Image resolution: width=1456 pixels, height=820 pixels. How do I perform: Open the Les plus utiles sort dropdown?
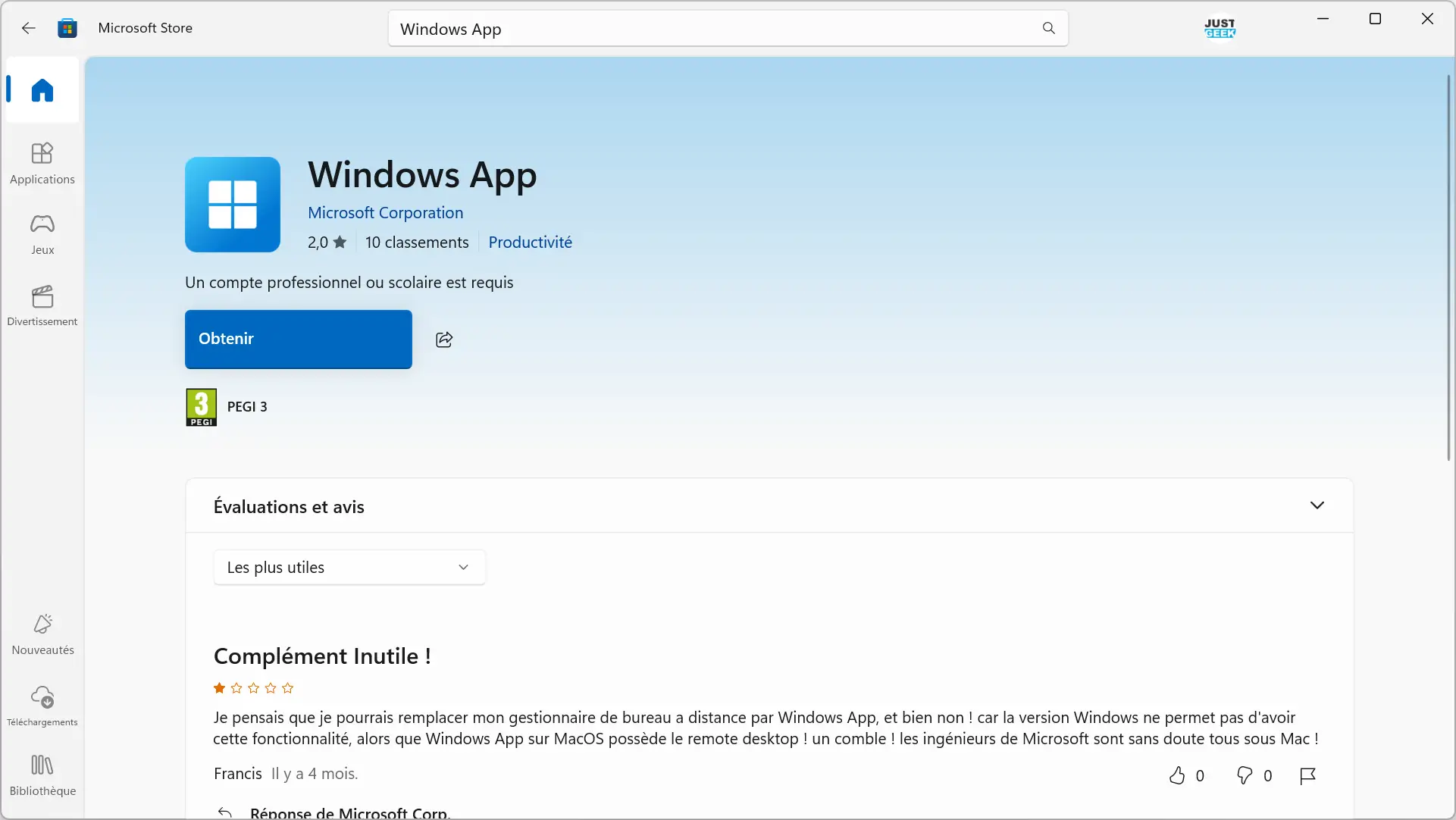[x=349, y=568]
